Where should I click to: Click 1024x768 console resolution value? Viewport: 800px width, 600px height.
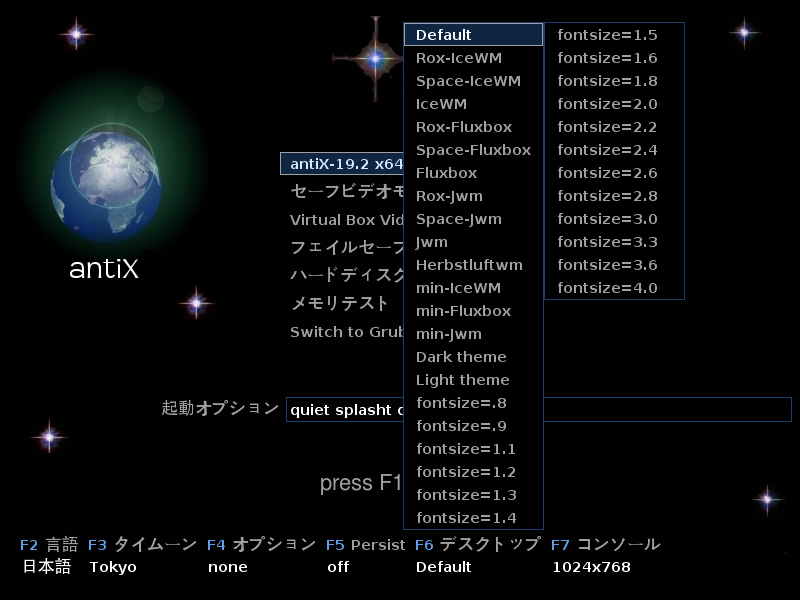591,567
